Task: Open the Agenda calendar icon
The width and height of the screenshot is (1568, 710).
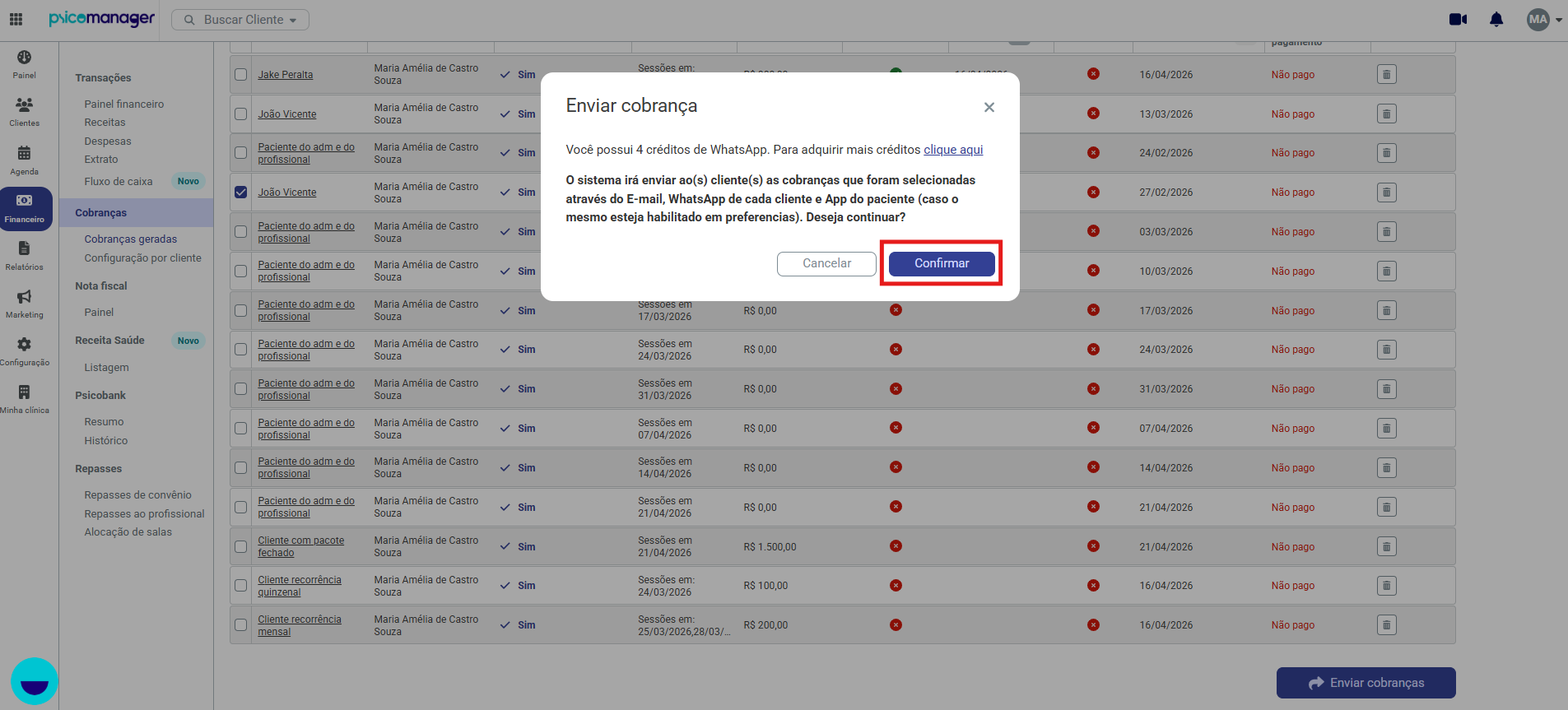Action: point(24,160)
